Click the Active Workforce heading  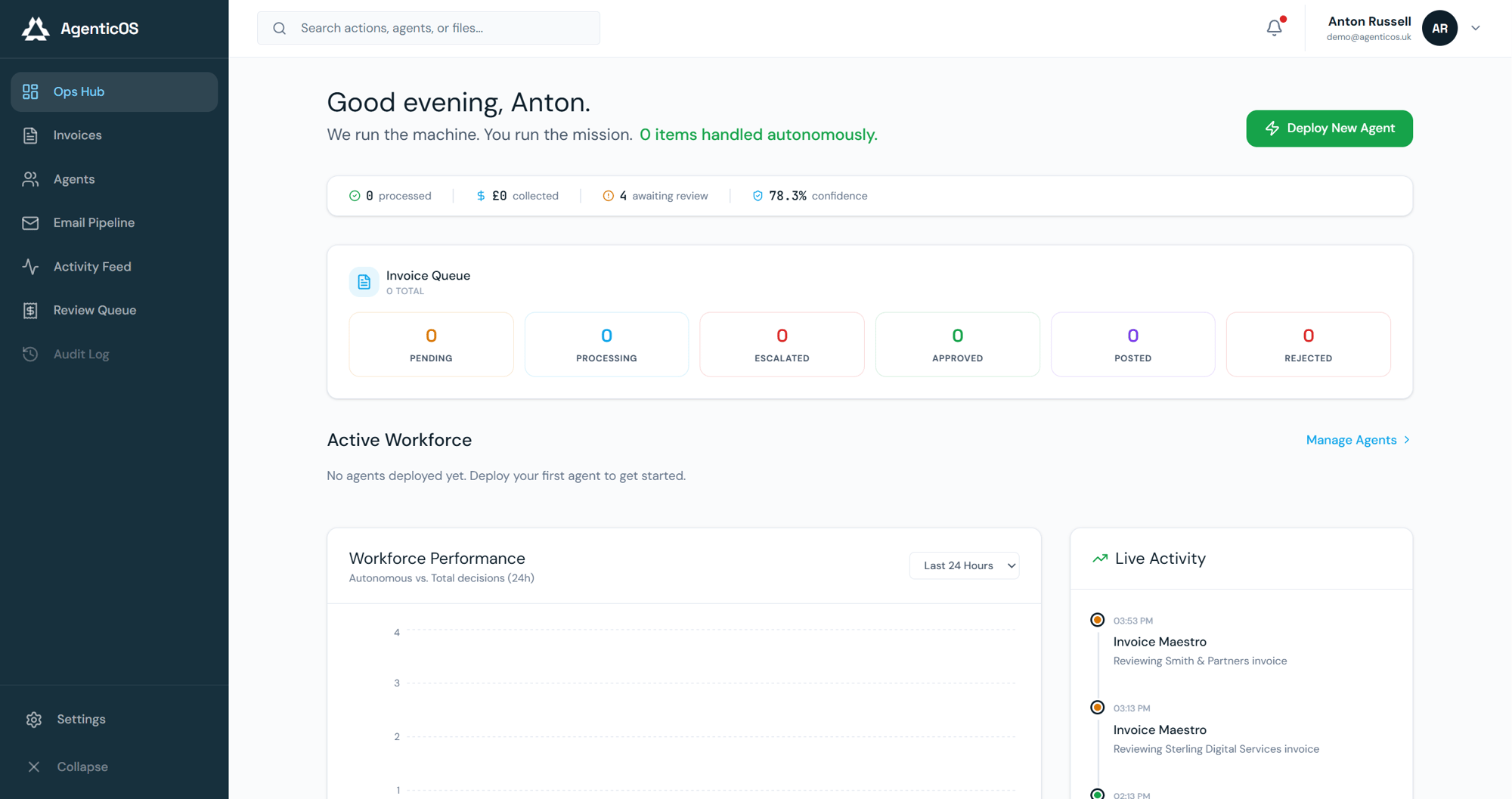pos(399,440)
